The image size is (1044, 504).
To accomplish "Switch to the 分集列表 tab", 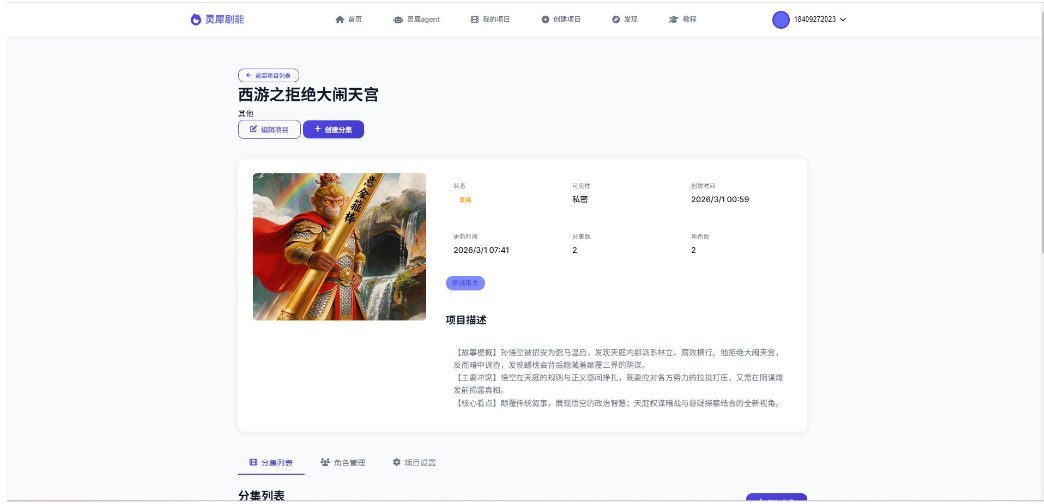I will (271, 462).
